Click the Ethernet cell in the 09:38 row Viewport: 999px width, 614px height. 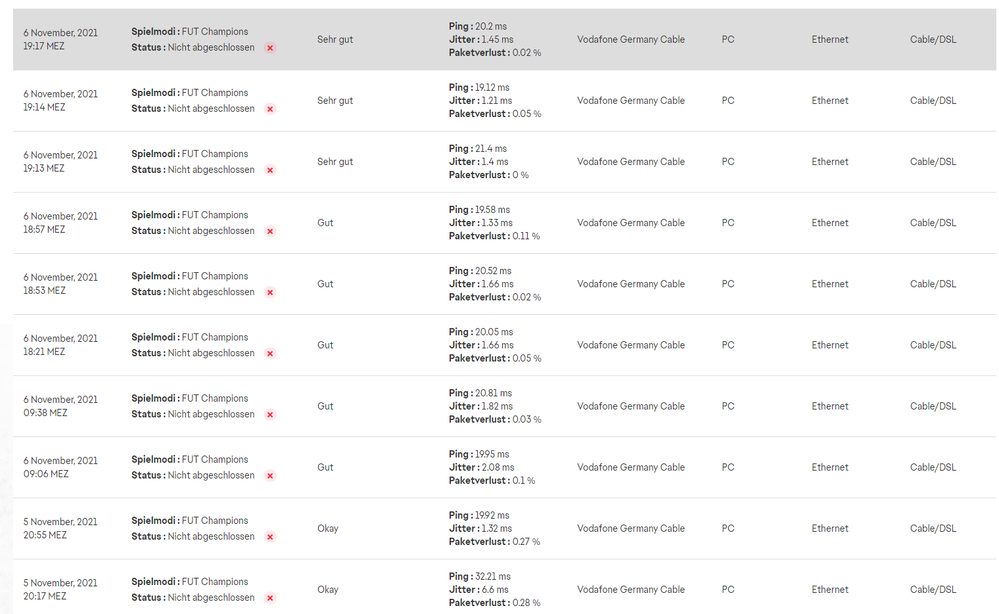830,406
